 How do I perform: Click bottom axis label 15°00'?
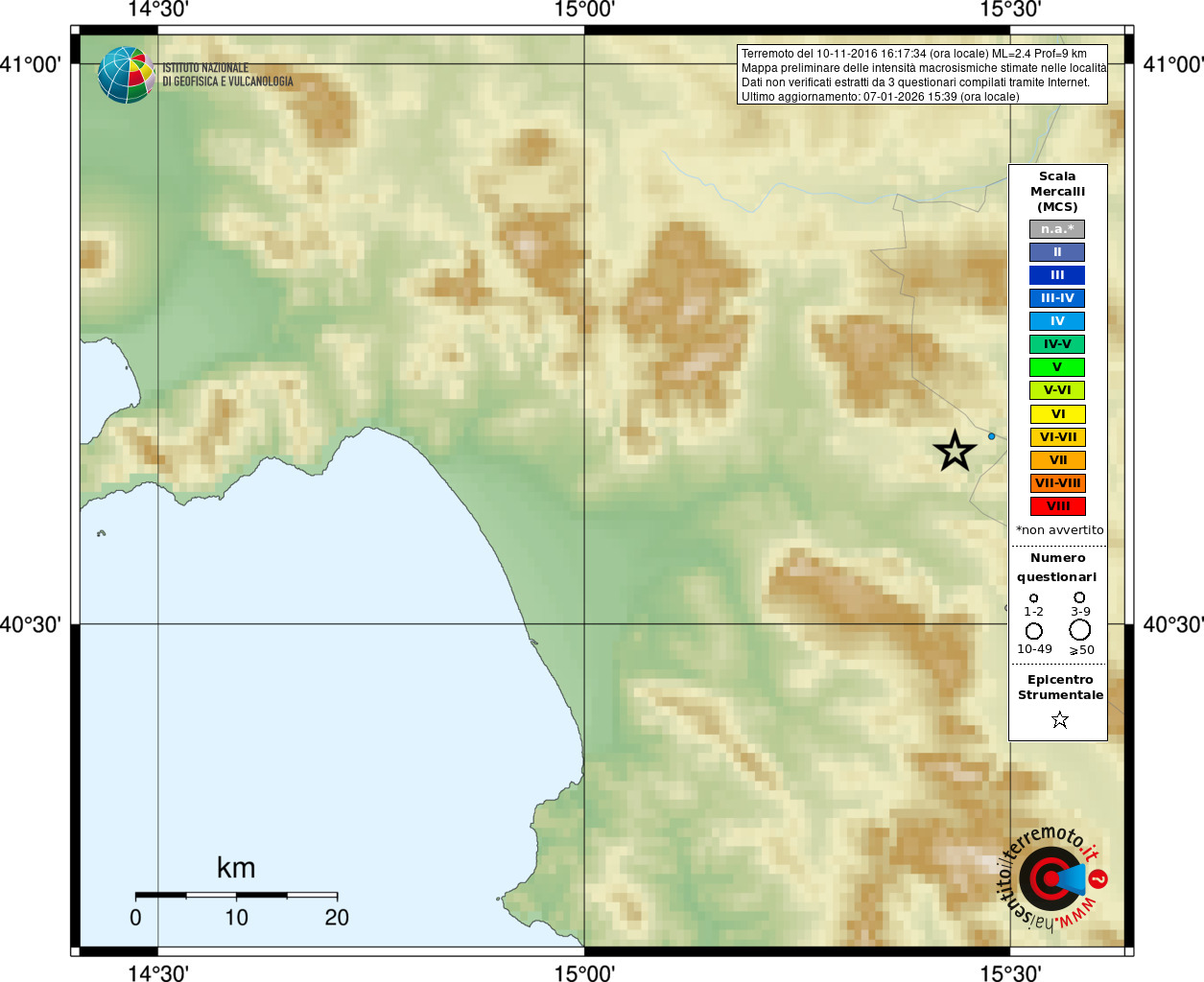click(x=584, y=973)
